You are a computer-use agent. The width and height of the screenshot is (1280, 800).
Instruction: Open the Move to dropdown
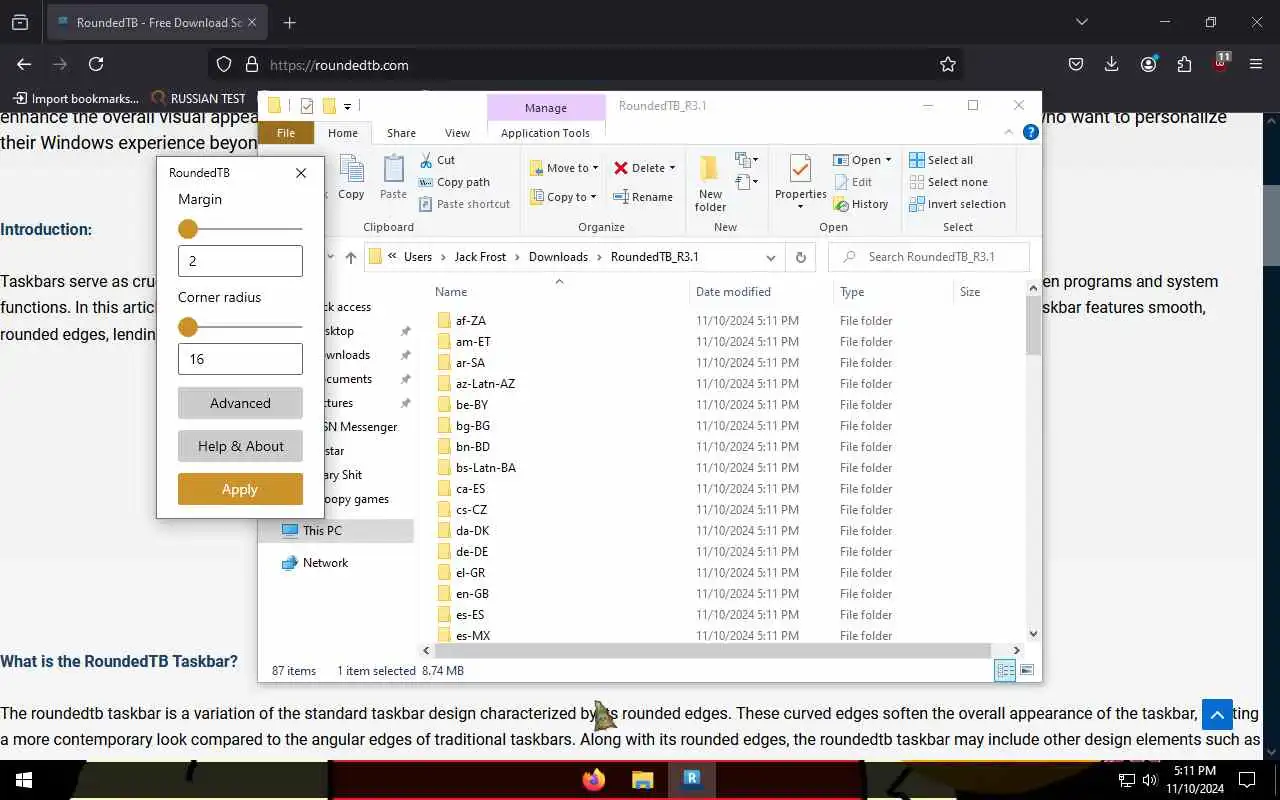point(564,168)
